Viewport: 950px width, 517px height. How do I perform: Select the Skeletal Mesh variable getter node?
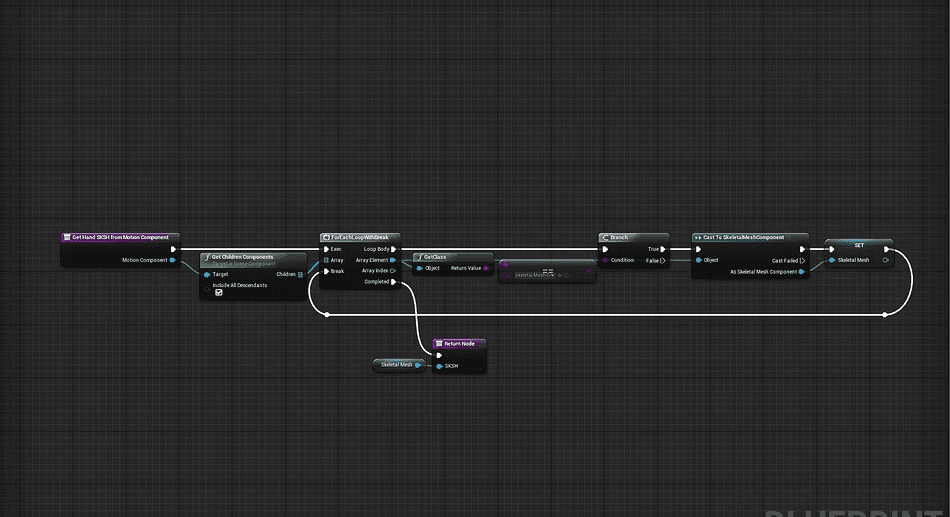coord(398,365)
